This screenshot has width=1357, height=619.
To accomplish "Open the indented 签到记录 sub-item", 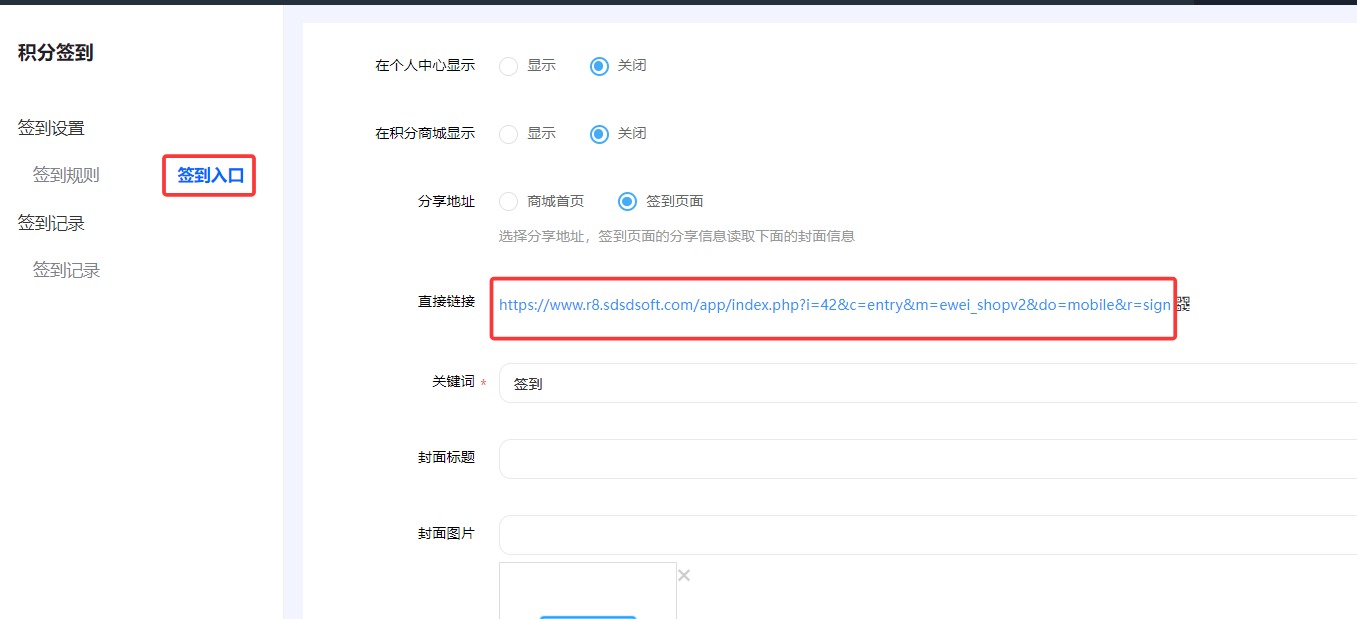I will point(66,271).
